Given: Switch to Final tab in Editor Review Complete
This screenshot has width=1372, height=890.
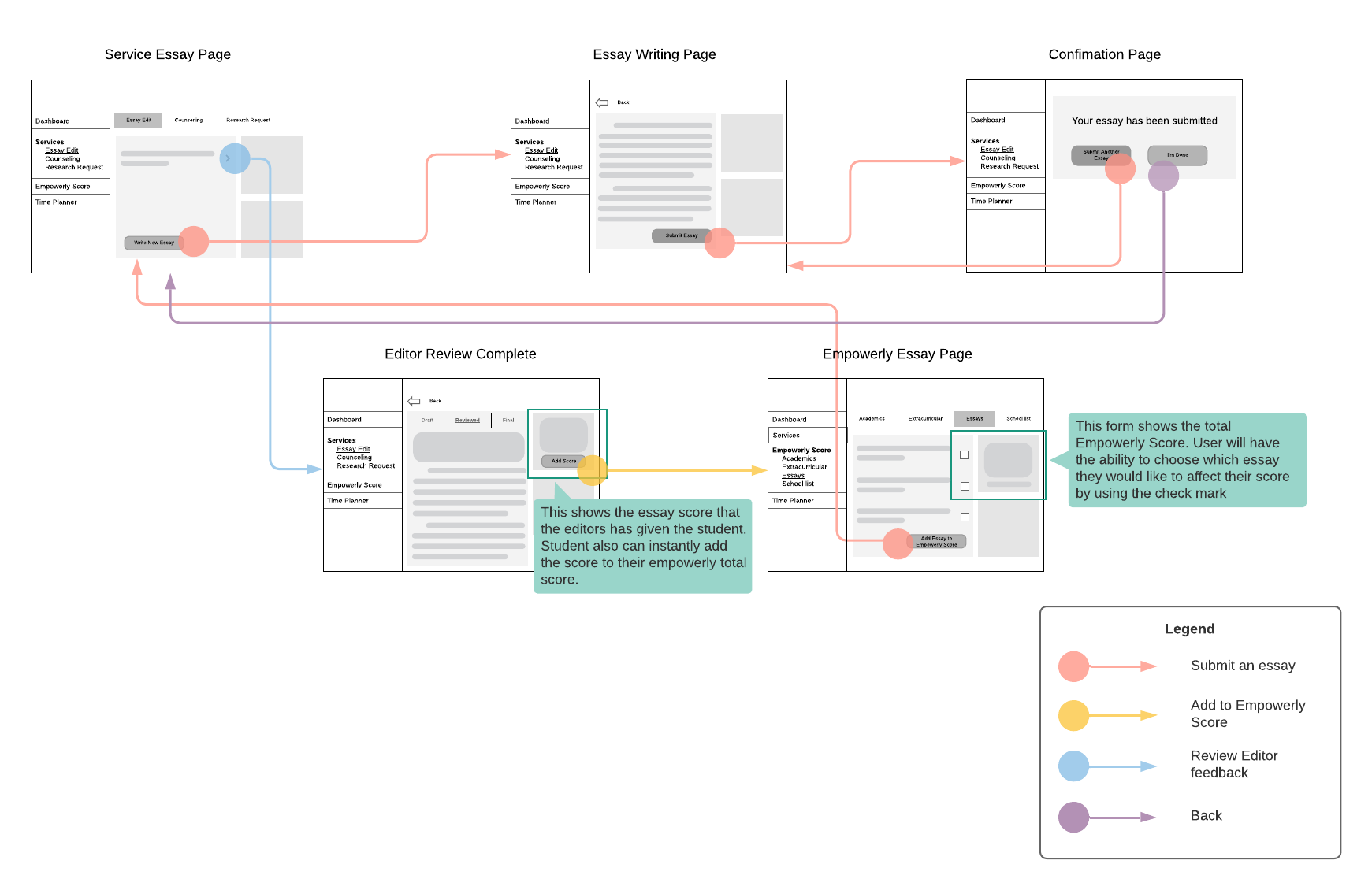Looking at the screenshot, I should point(508,420).
